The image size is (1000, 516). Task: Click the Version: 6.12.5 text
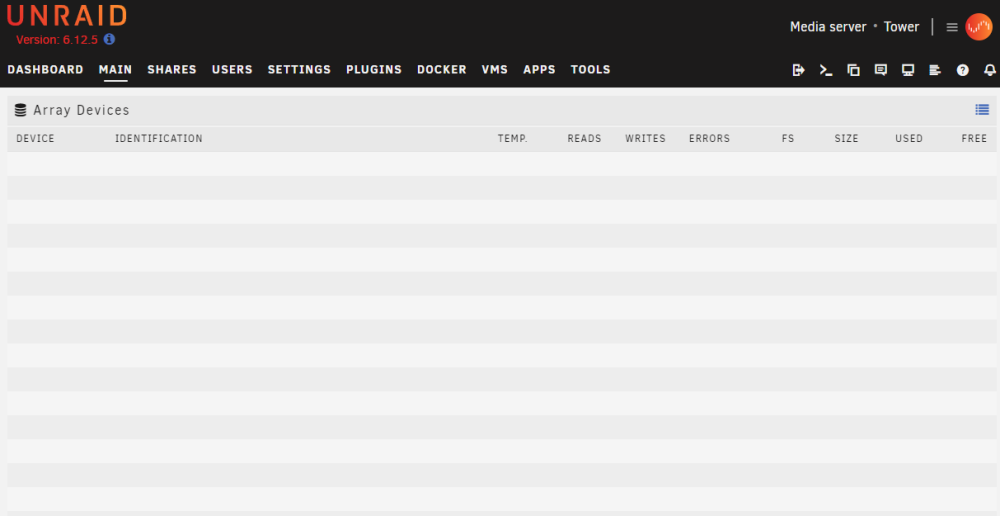pos(57,40)
